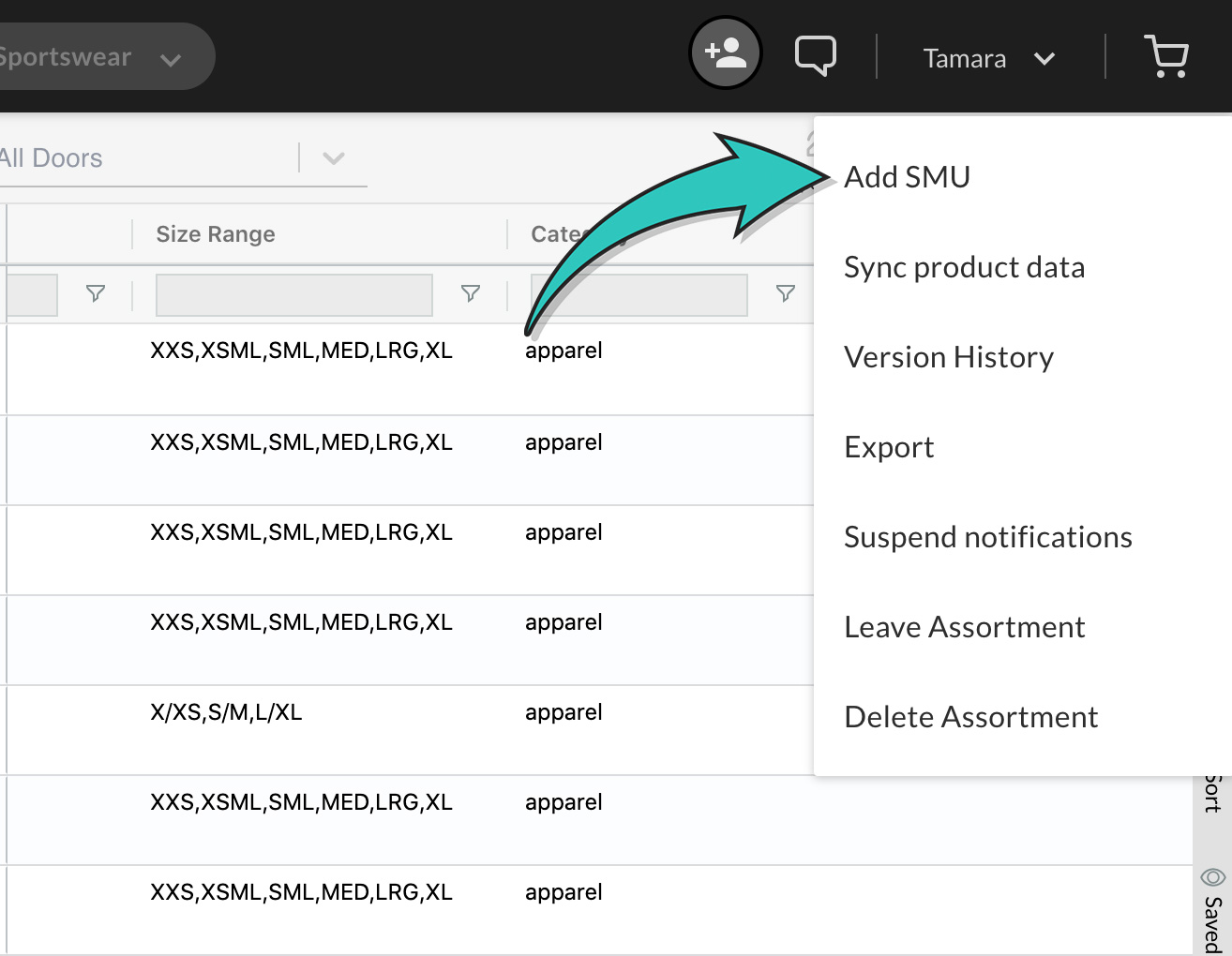The image size is (1232, 956).
Task: Click the Size Range filter input field
Action: click(293, 294)
